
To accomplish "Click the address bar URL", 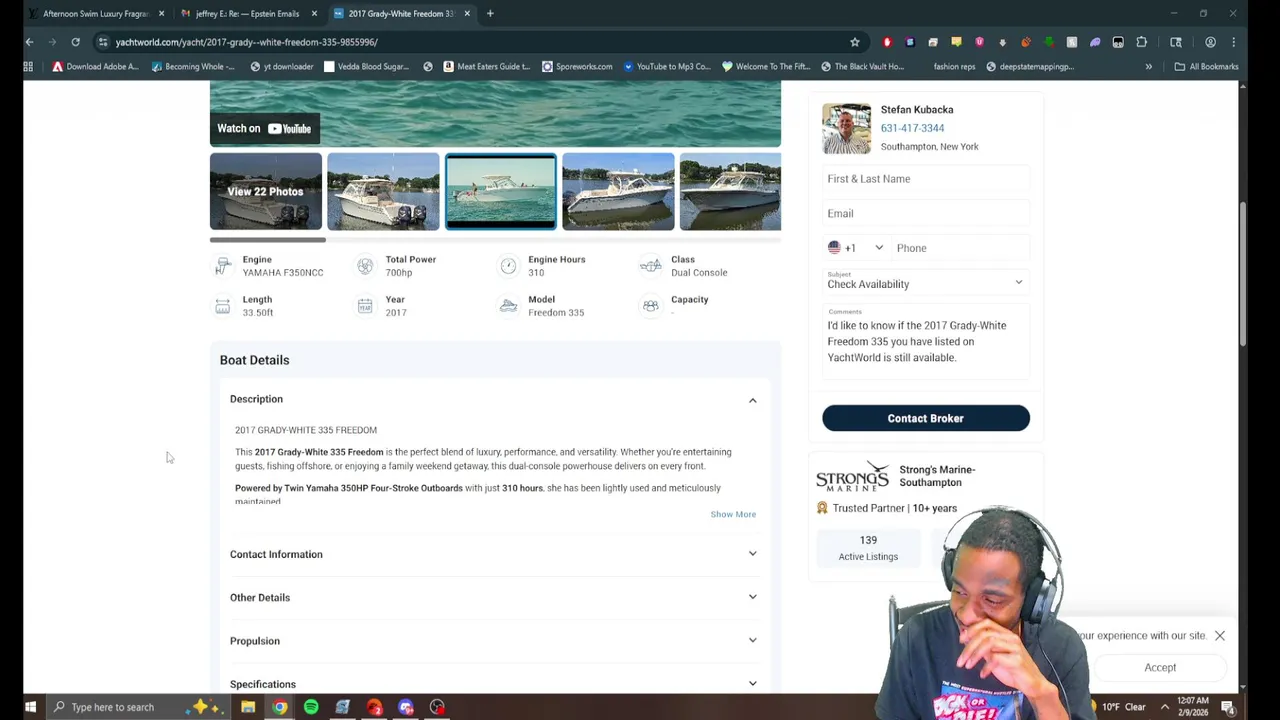I will coord(246,42).
